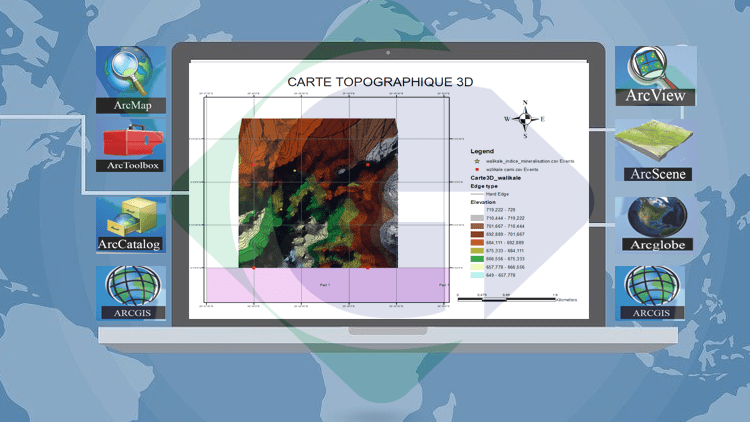Click the Kilometers scale bar

point(517,298)
